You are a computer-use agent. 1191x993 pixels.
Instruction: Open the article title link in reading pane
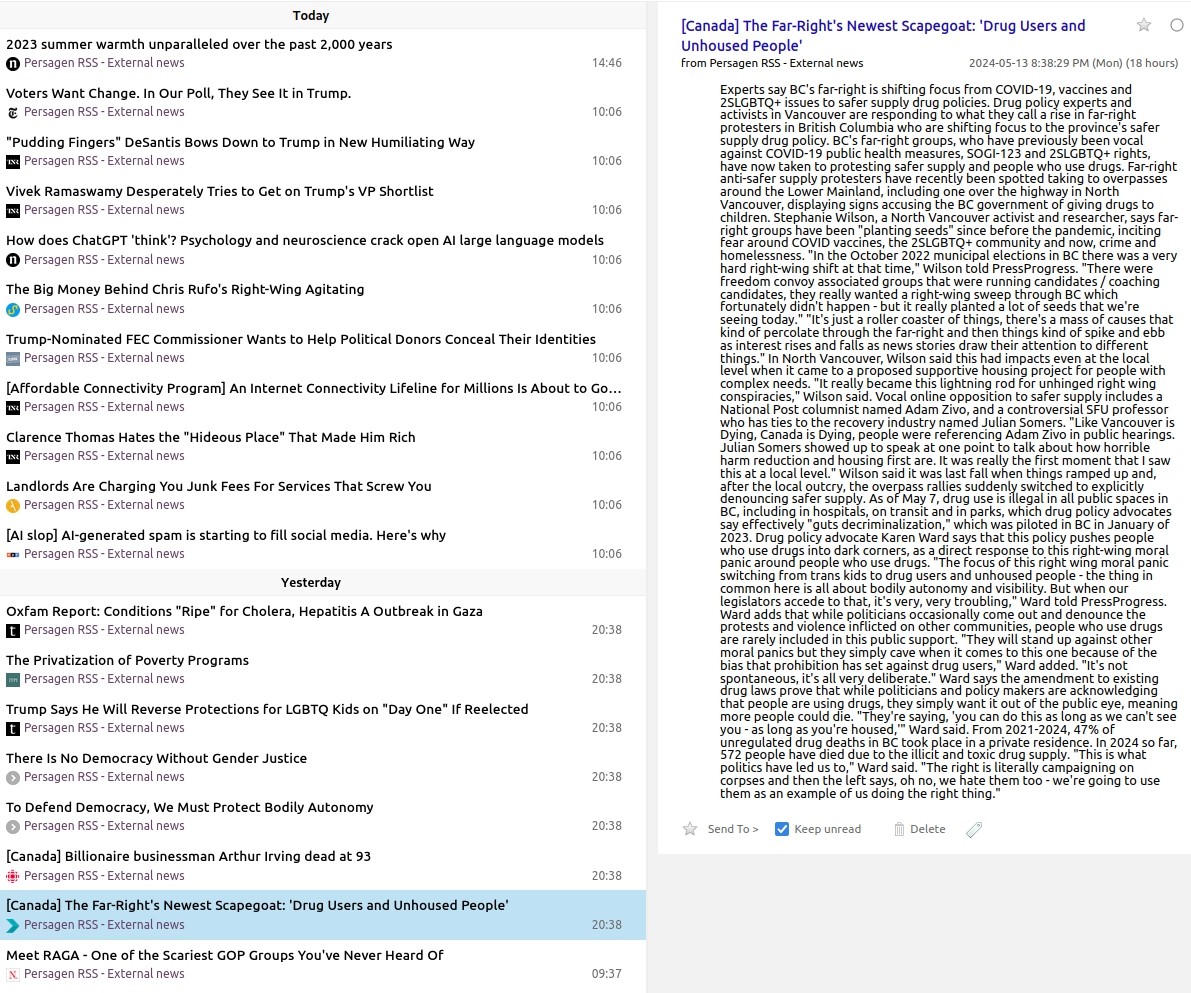(883, 36)
